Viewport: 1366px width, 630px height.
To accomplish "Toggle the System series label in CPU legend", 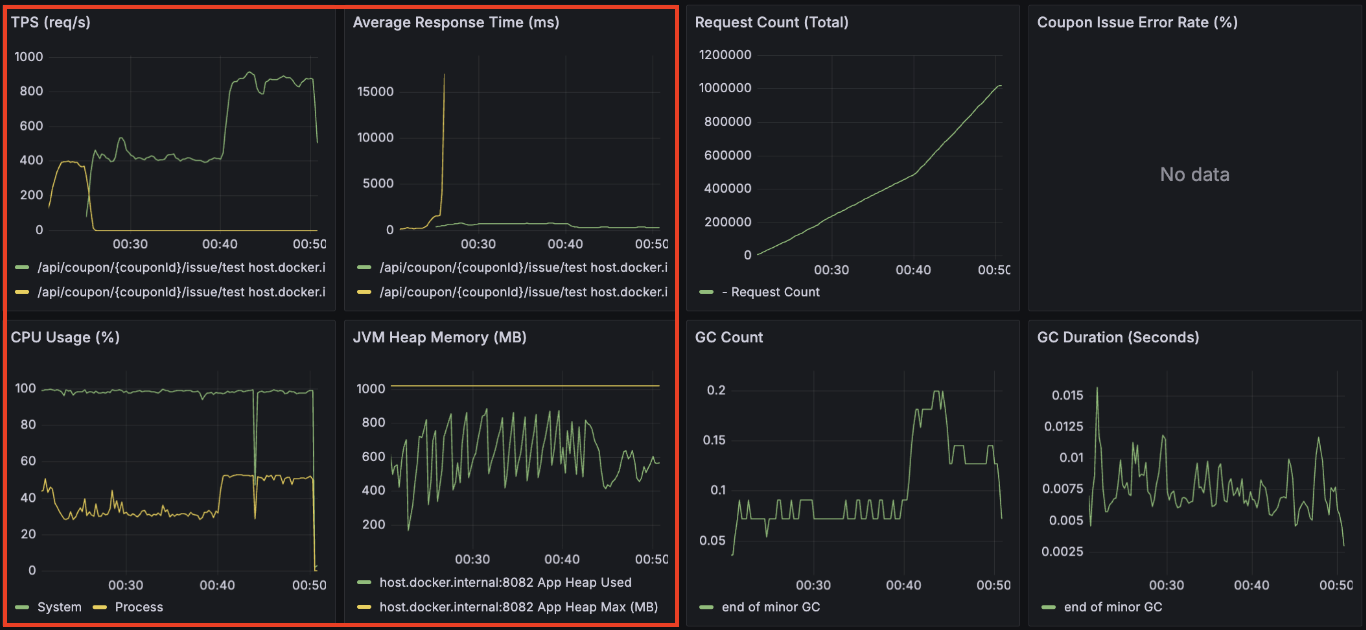I will [x=59, y=607].
